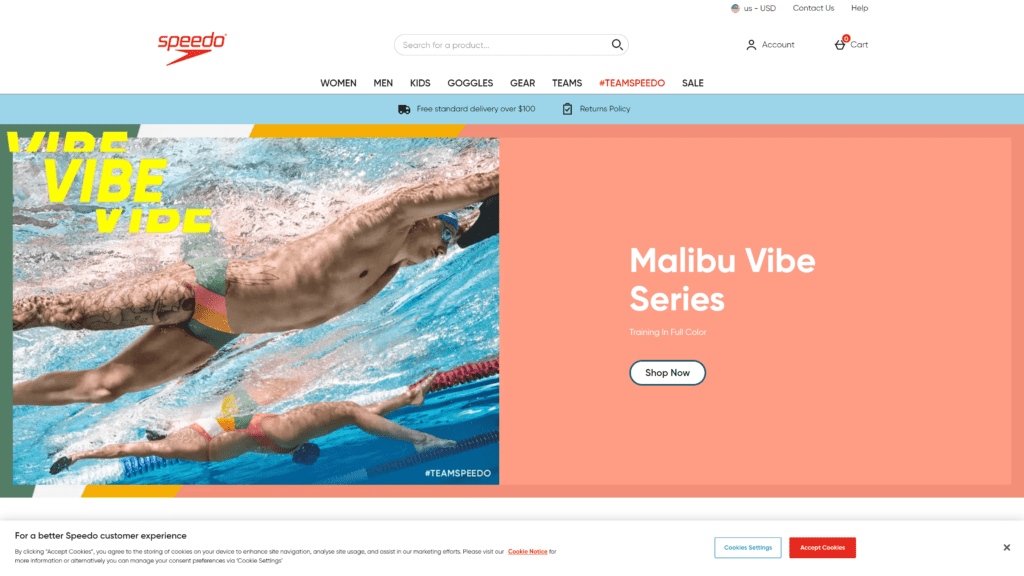Click the Malibu Vibe swimmers banner image
The image size is (1024, 576).
click(256, 311)
